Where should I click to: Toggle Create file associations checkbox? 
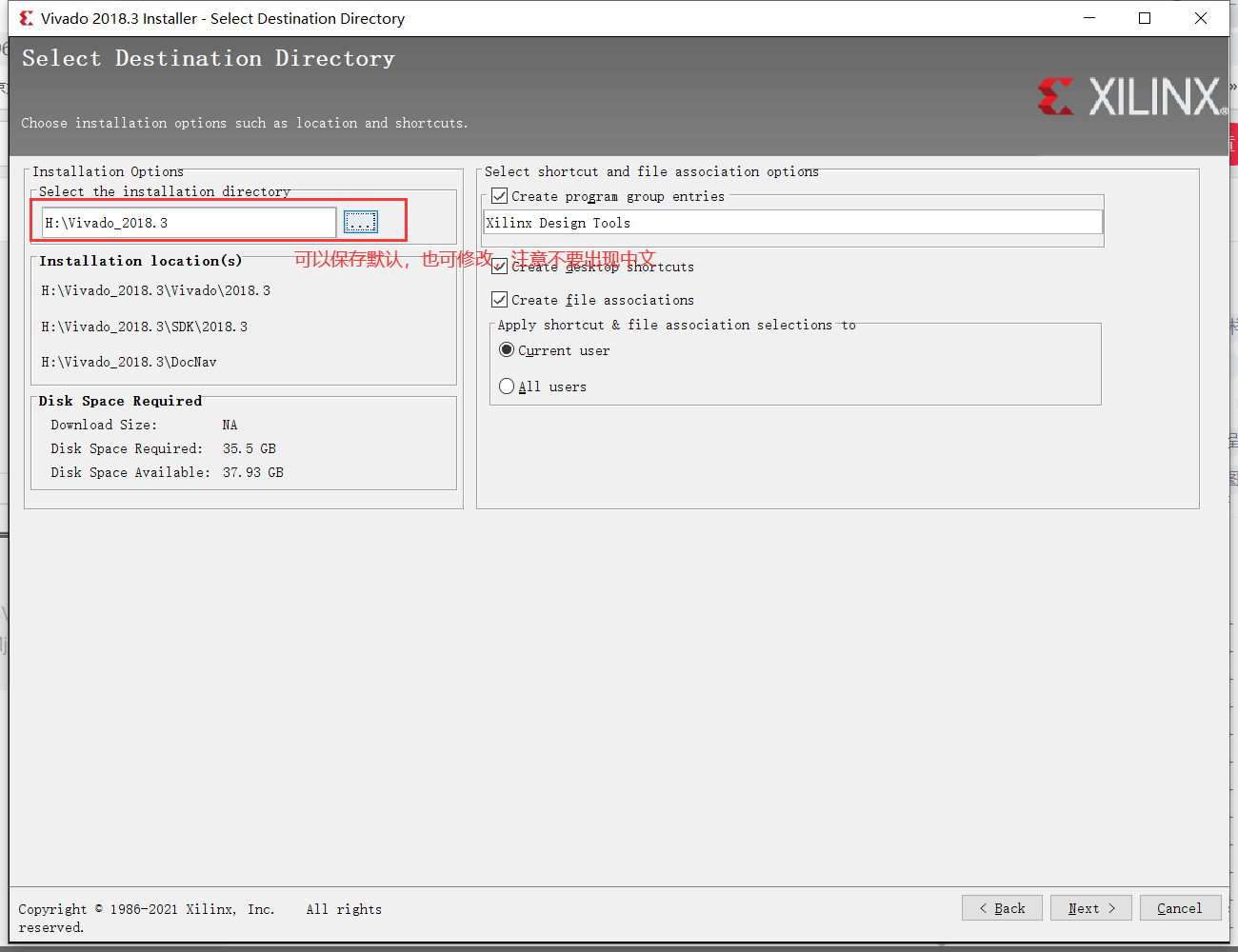500,299
